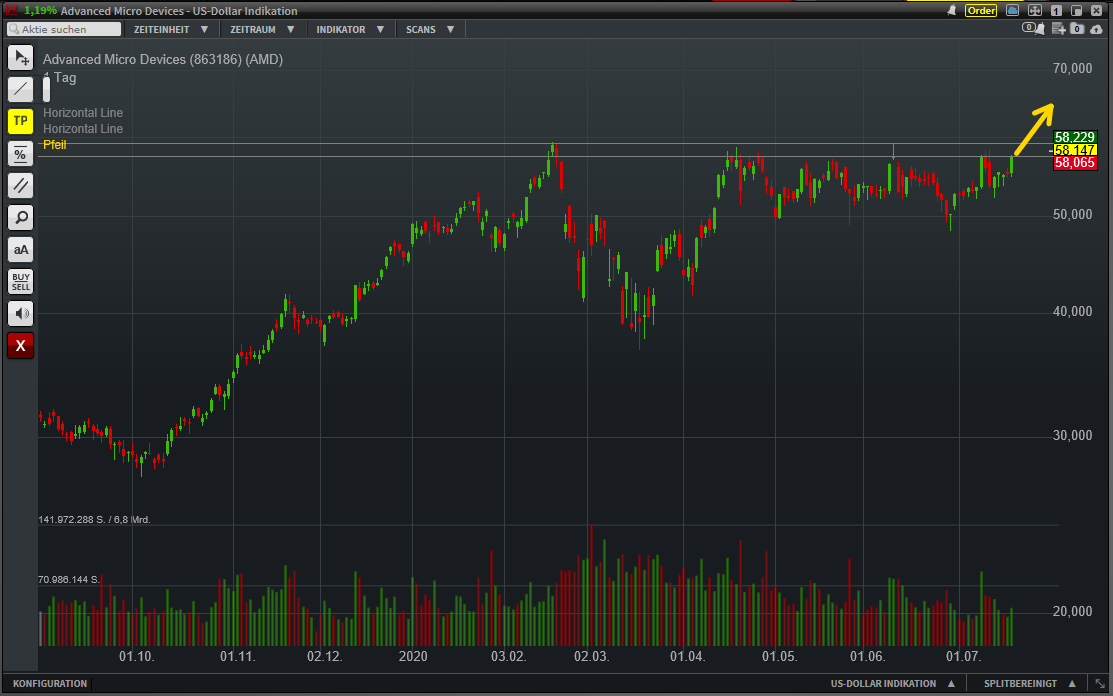Viewport: 1113px width, 696px height.
Task: Click the red 58,065 price label
Action: tap(1075, 162)
